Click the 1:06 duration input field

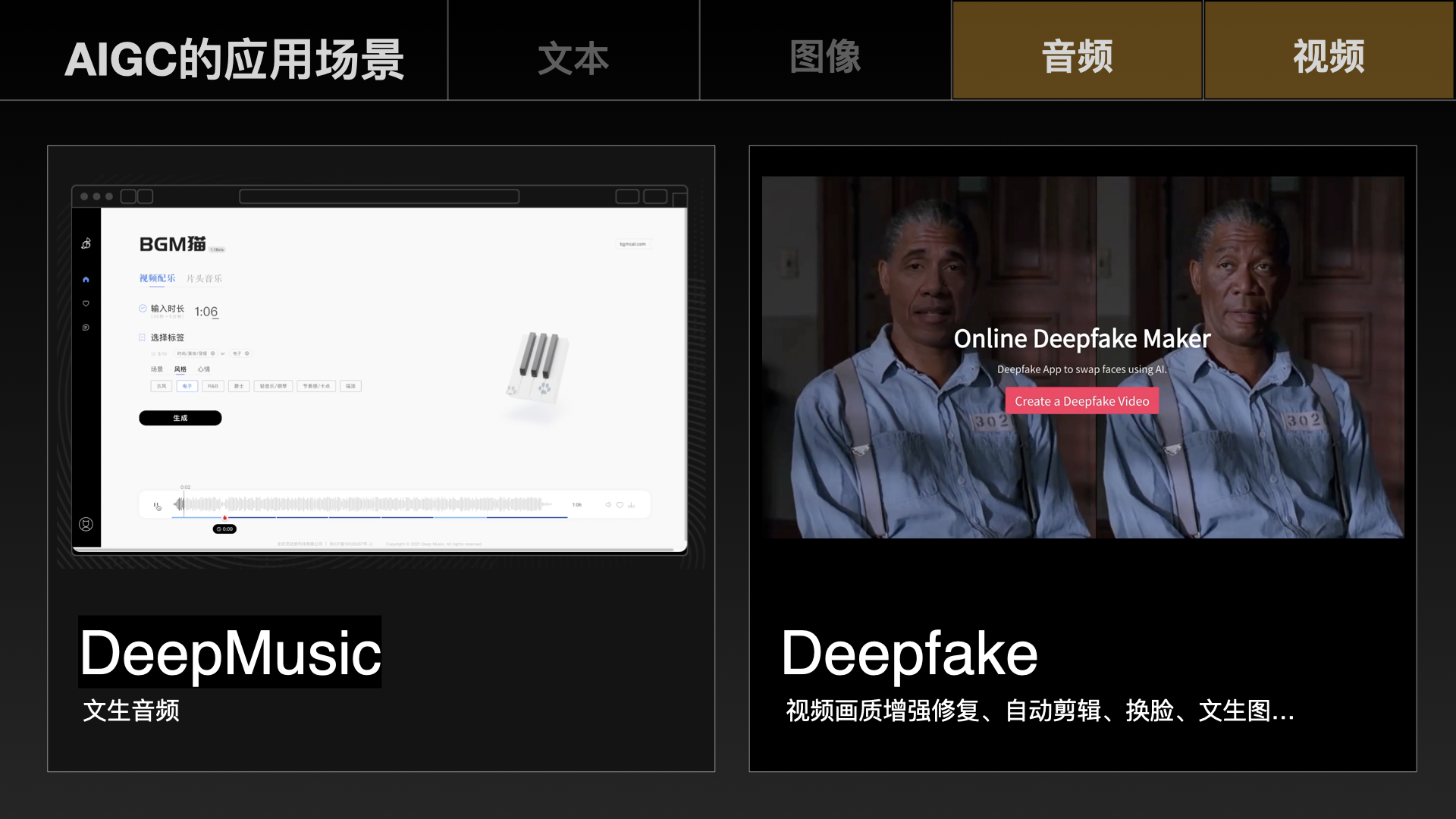coord(206,312)
